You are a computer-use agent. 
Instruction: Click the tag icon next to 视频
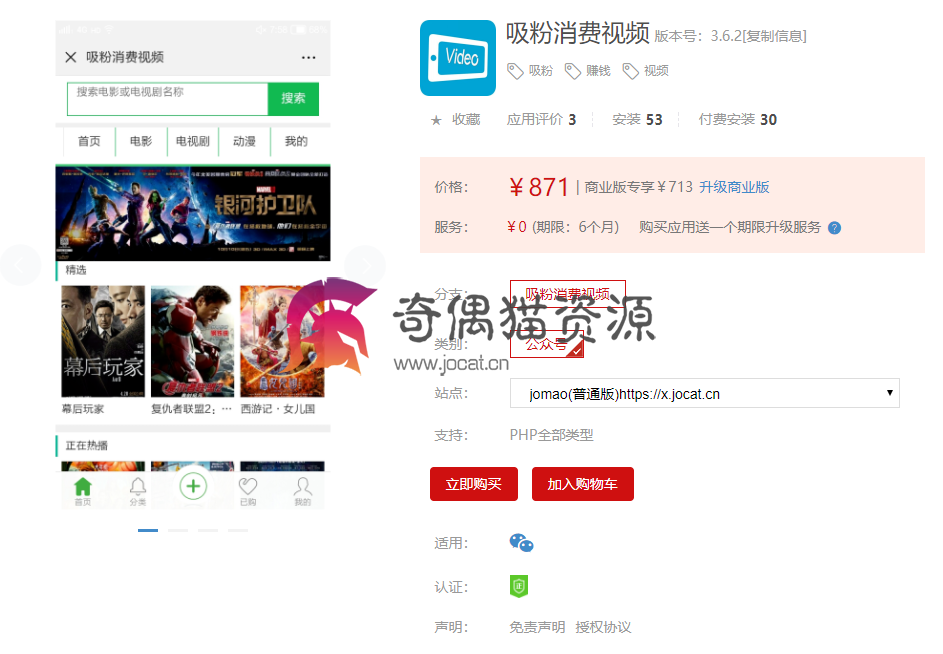(x=630, y=71)
